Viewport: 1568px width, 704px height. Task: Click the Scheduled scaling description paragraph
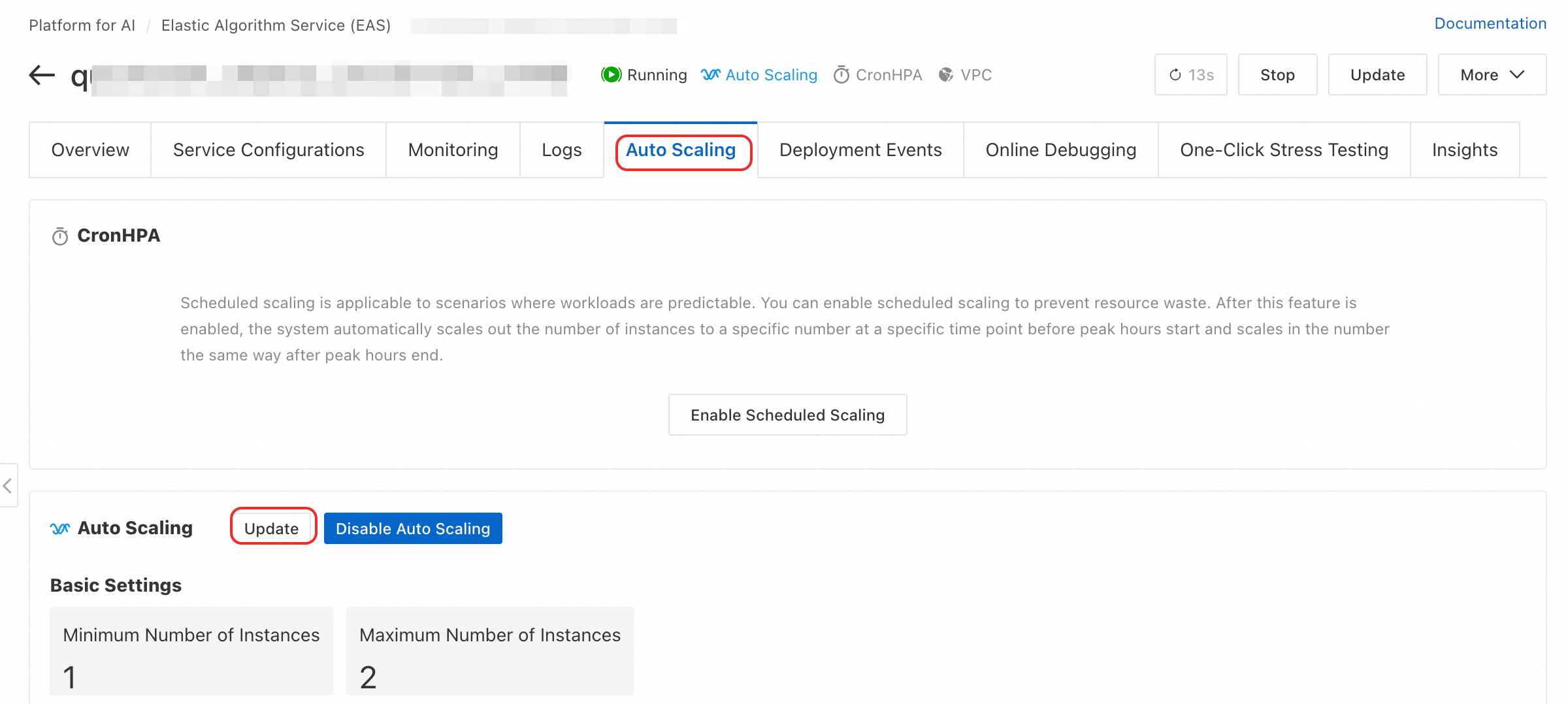(785, 329)
